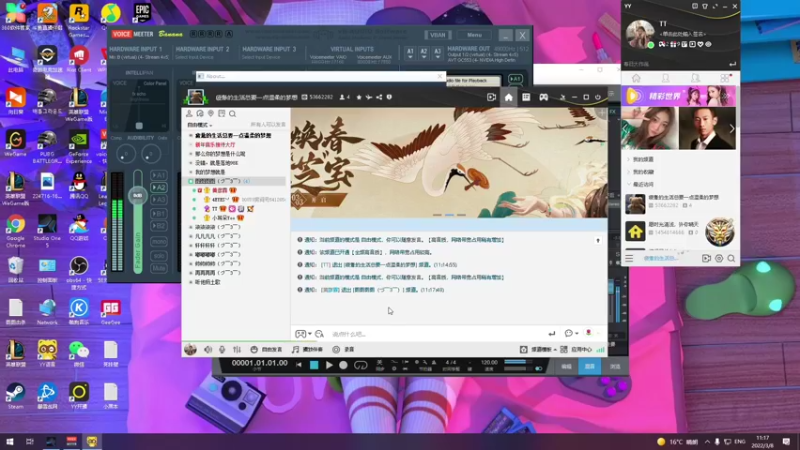Click the speaker icon in channel bottom bar

208,349
